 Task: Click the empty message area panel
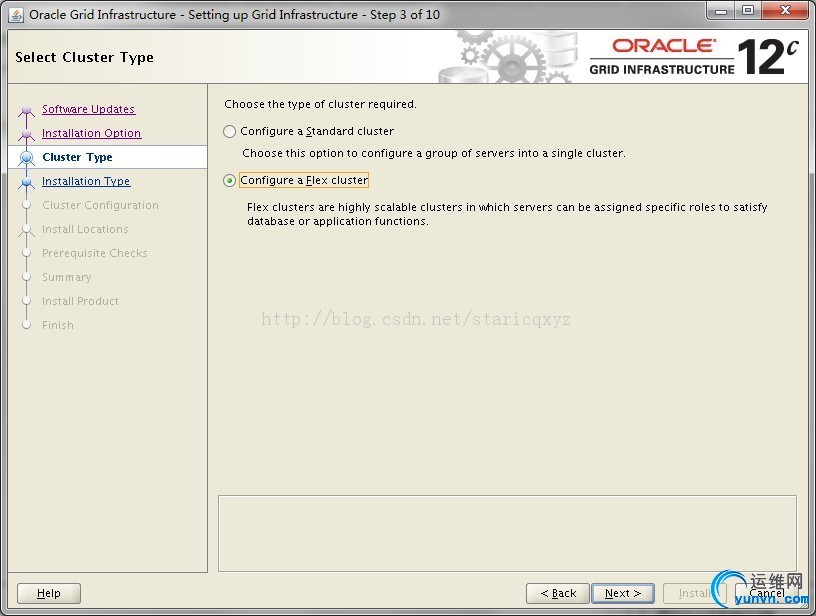(507, 533)
